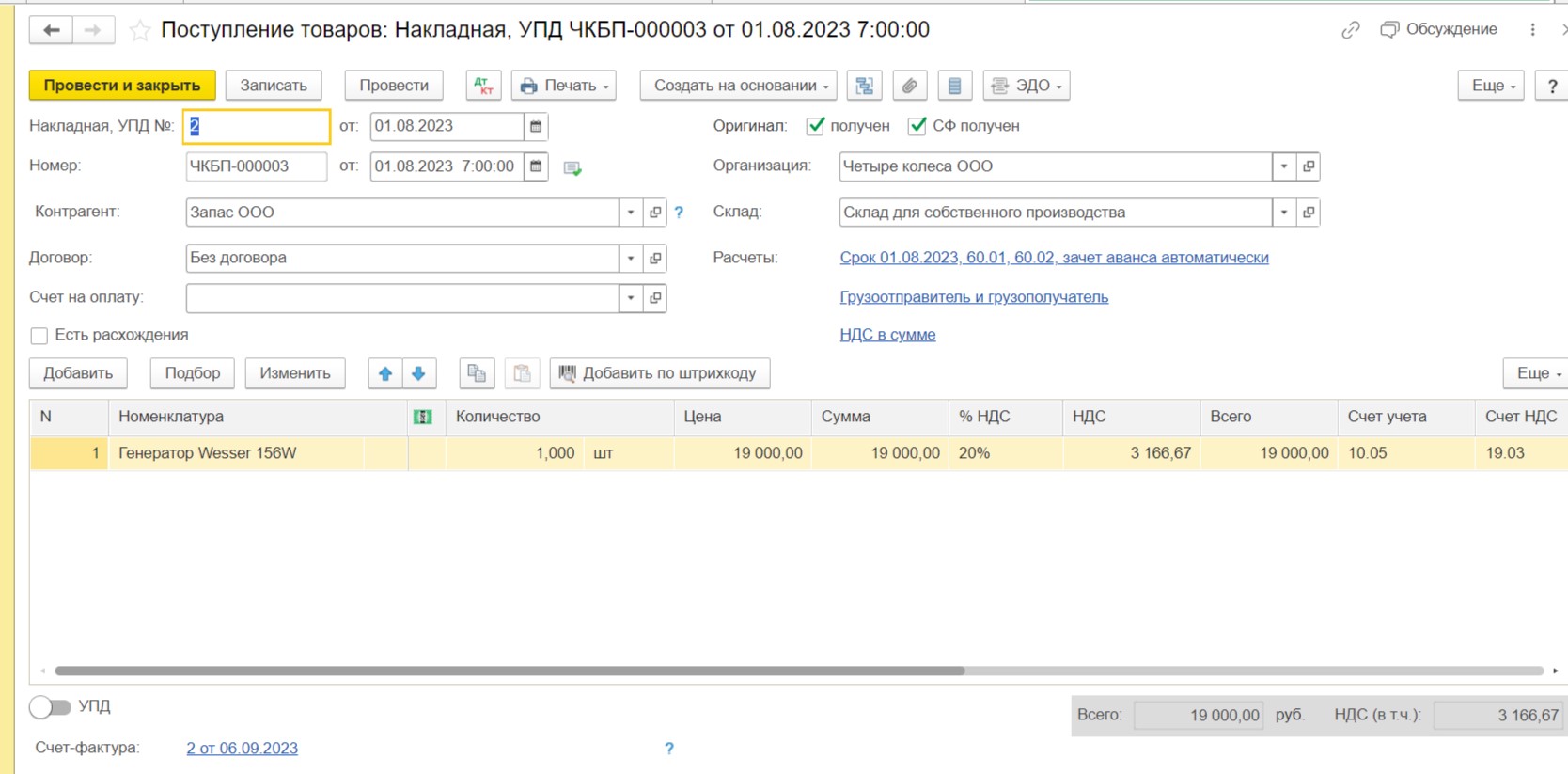Expand the Склад dropdown list
The image size is (1568, 774).
pos(1284,213)
